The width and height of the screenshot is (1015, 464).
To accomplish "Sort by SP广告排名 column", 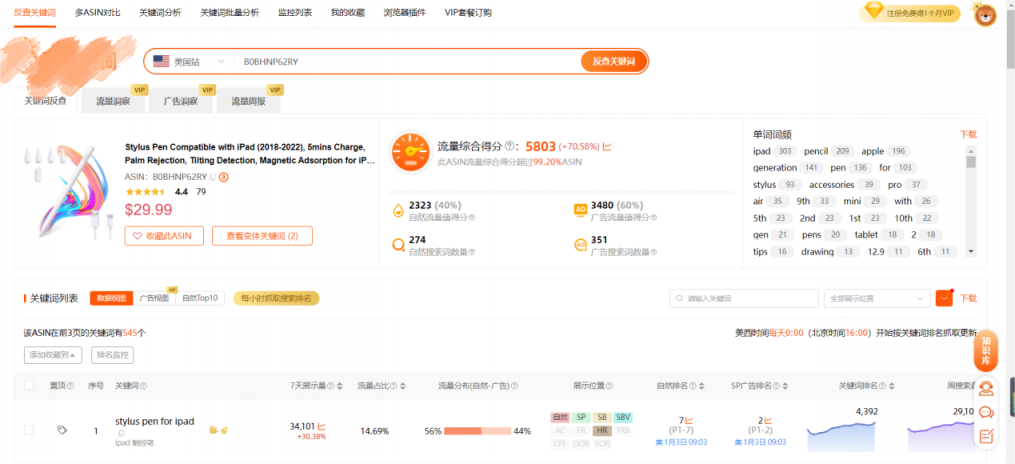I will pos(786,386).
